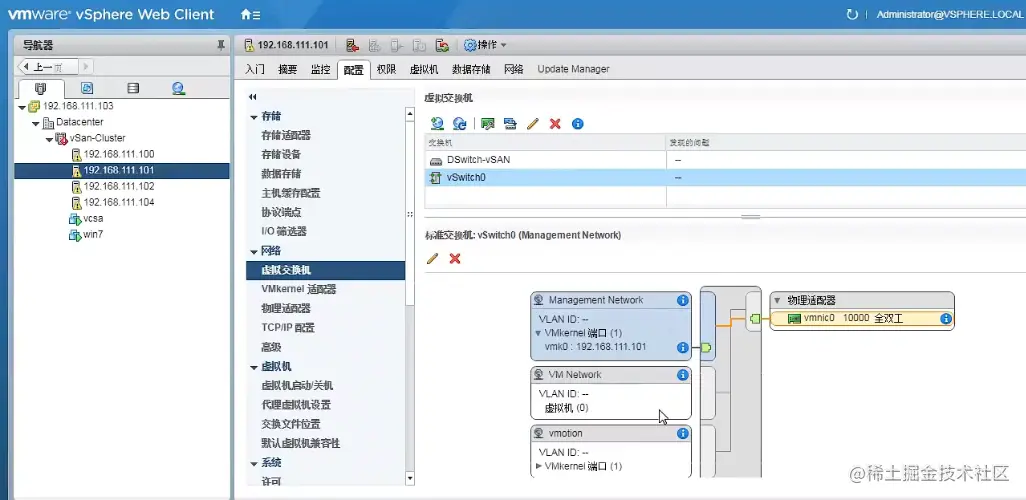
Task: Show VM Network info icon
Action: pyautogui.click(x=682, y=374)
